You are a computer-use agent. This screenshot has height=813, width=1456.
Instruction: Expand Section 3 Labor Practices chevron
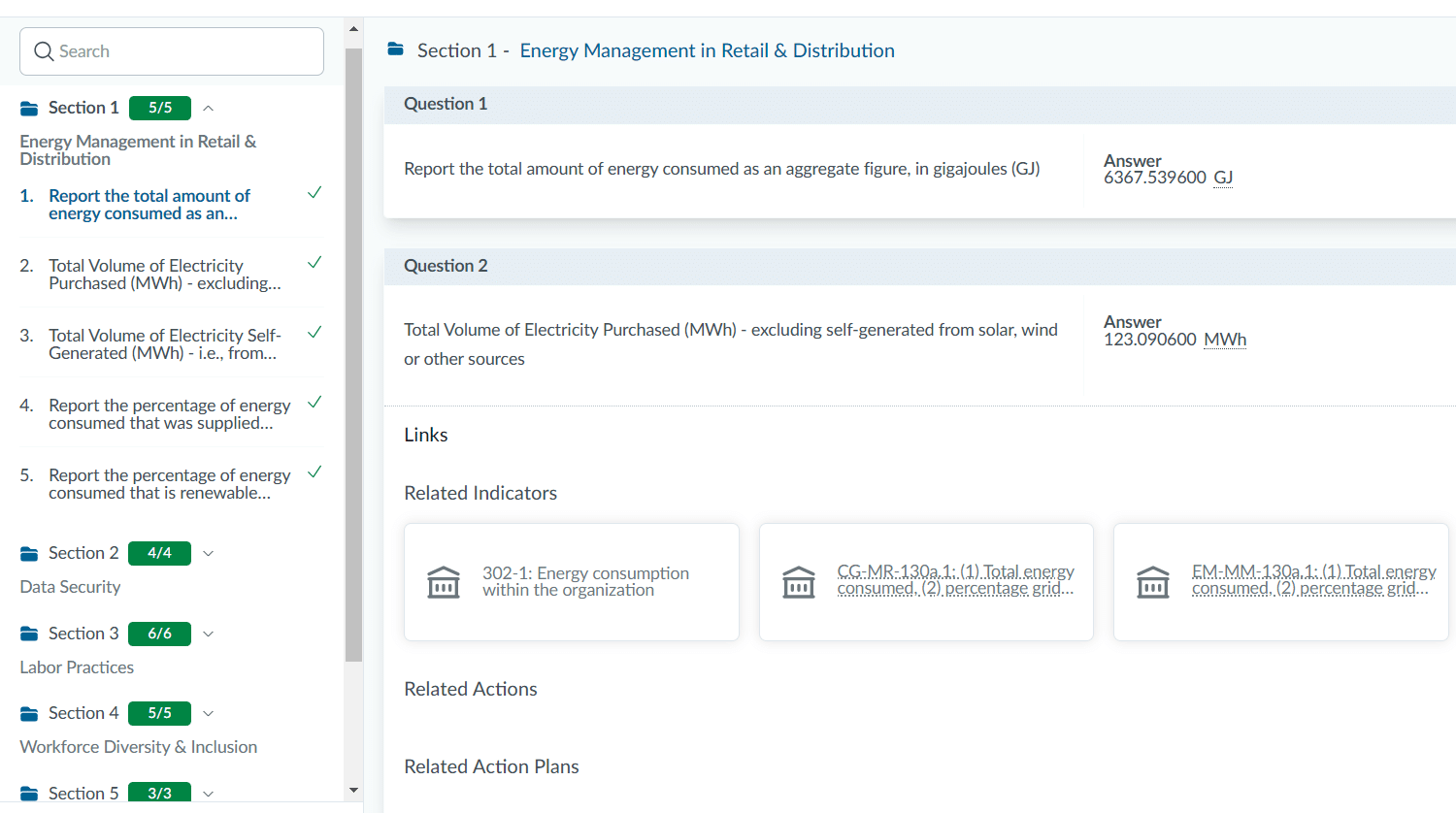(x=208, y=634)
